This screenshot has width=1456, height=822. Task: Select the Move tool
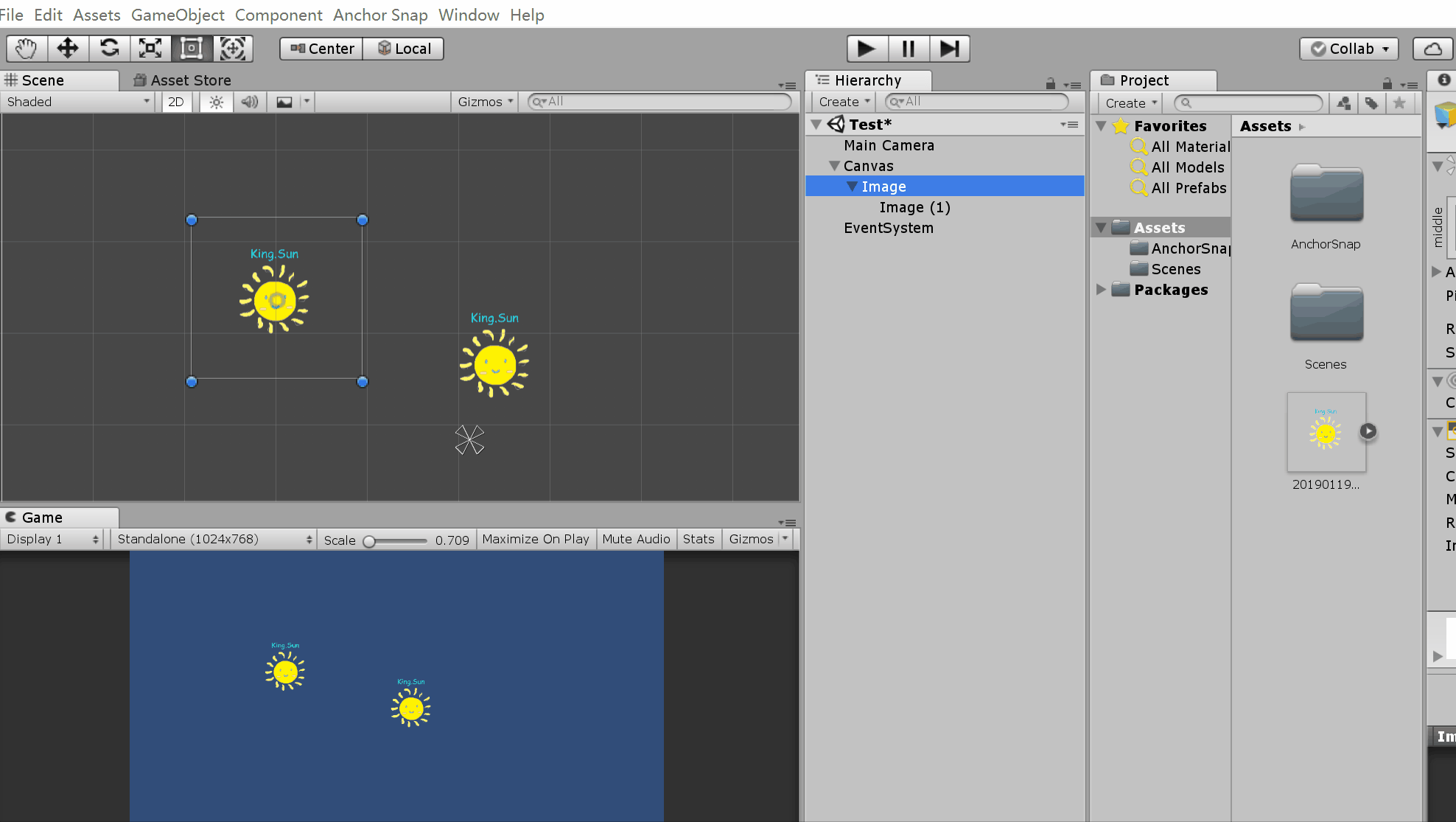(68, 49)
